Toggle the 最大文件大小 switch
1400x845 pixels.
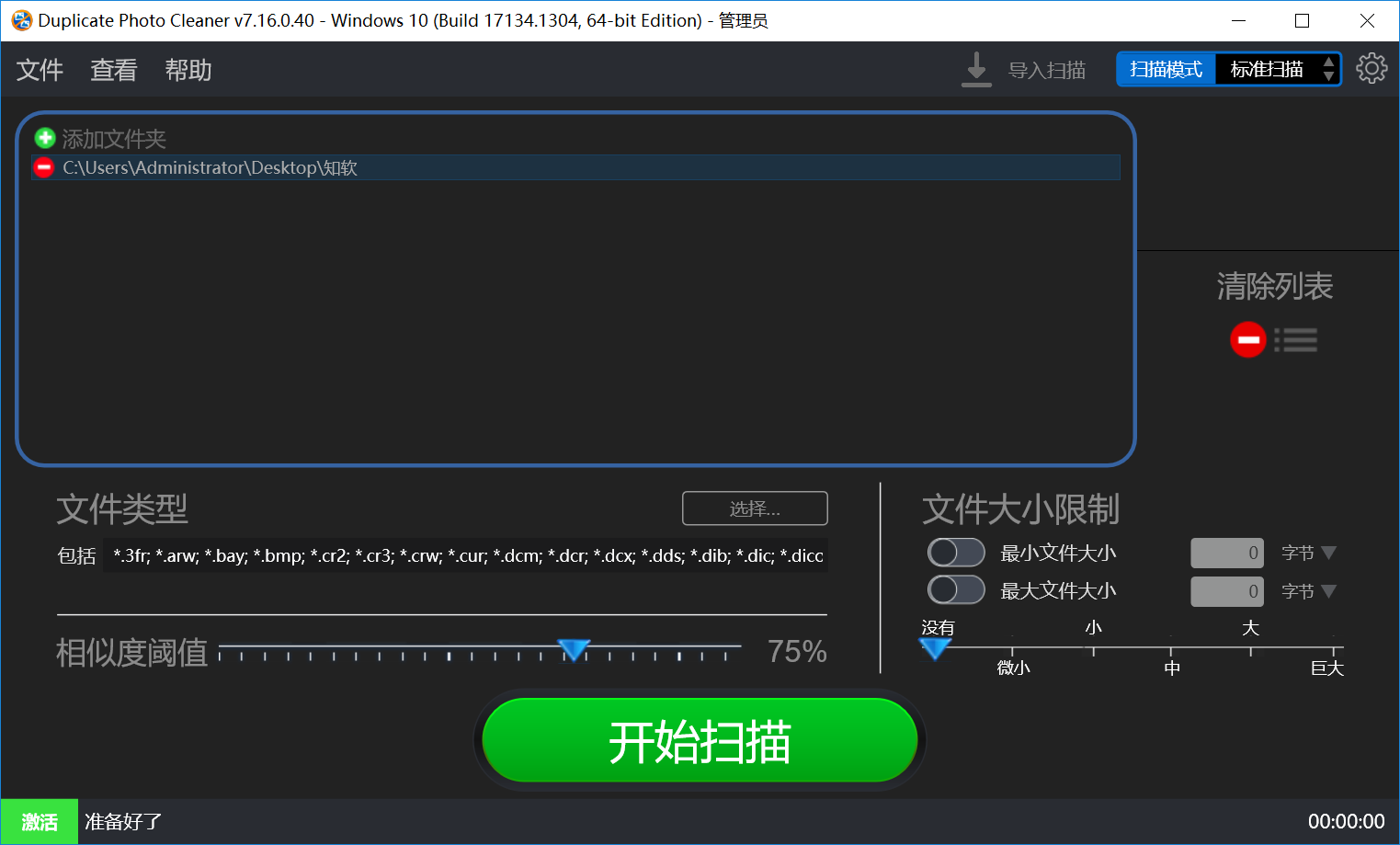click(956, 589)
